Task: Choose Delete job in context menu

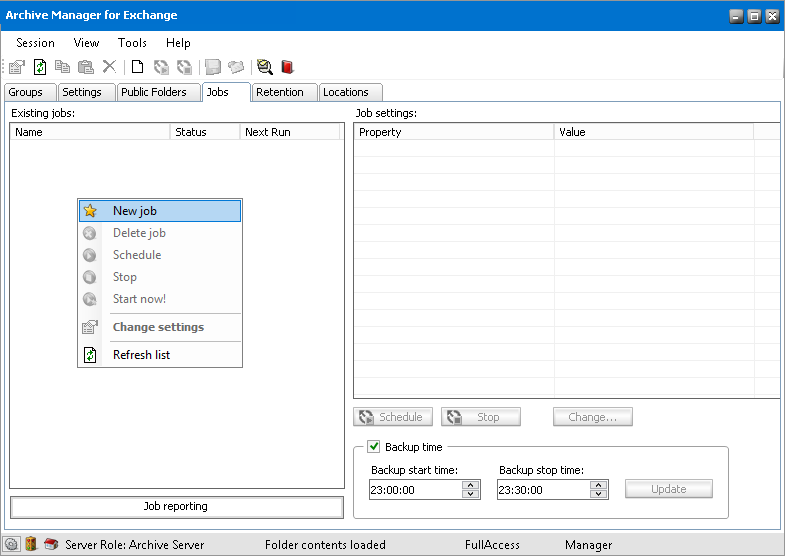Action: (160, 233)
